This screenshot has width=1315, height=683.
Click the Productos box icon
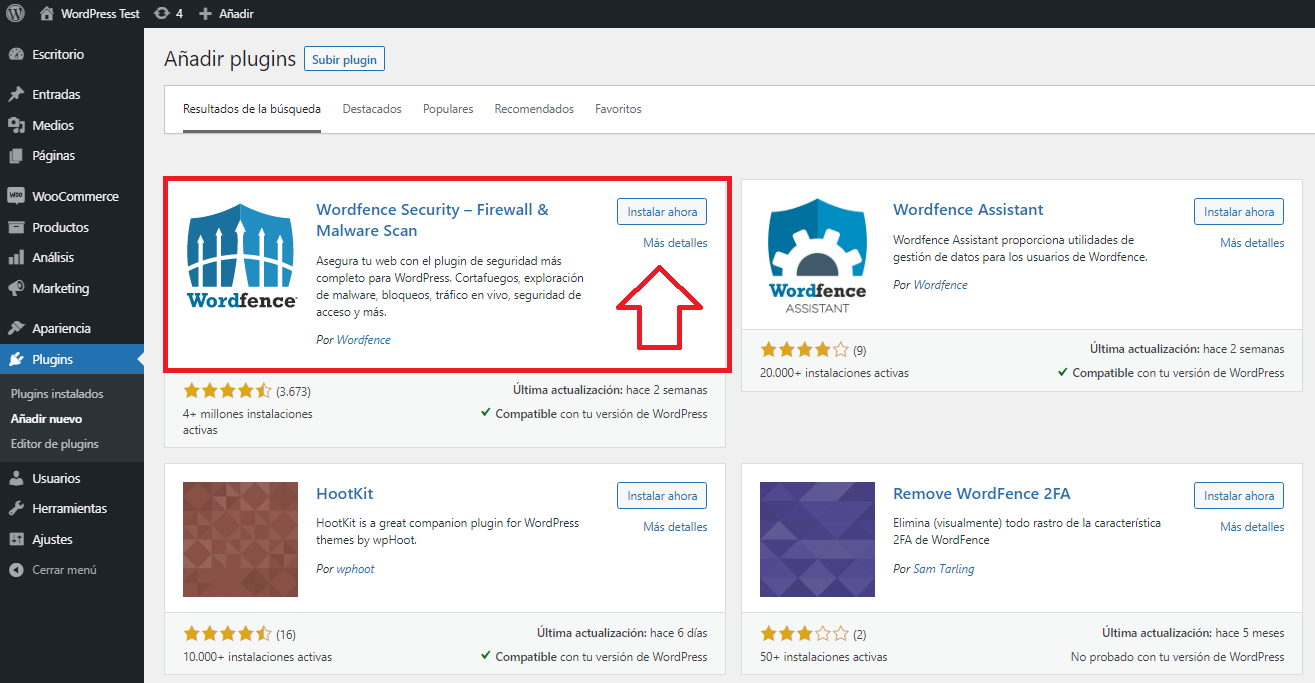tap(16, 227)
